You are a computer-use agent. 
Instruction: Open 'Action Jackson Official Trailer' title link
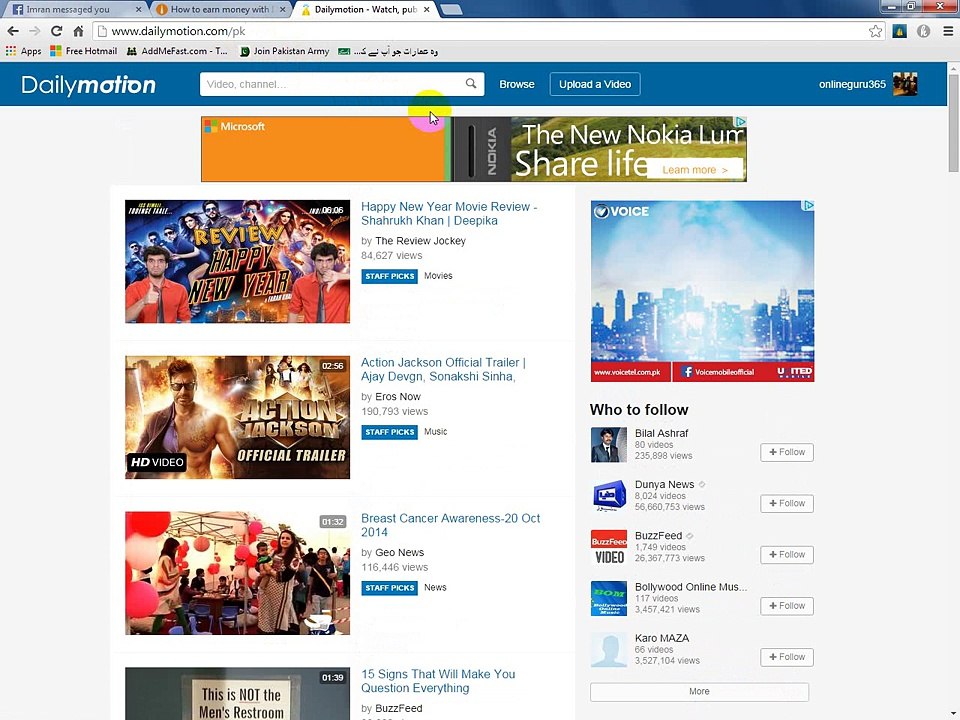[x=443, y=369]
